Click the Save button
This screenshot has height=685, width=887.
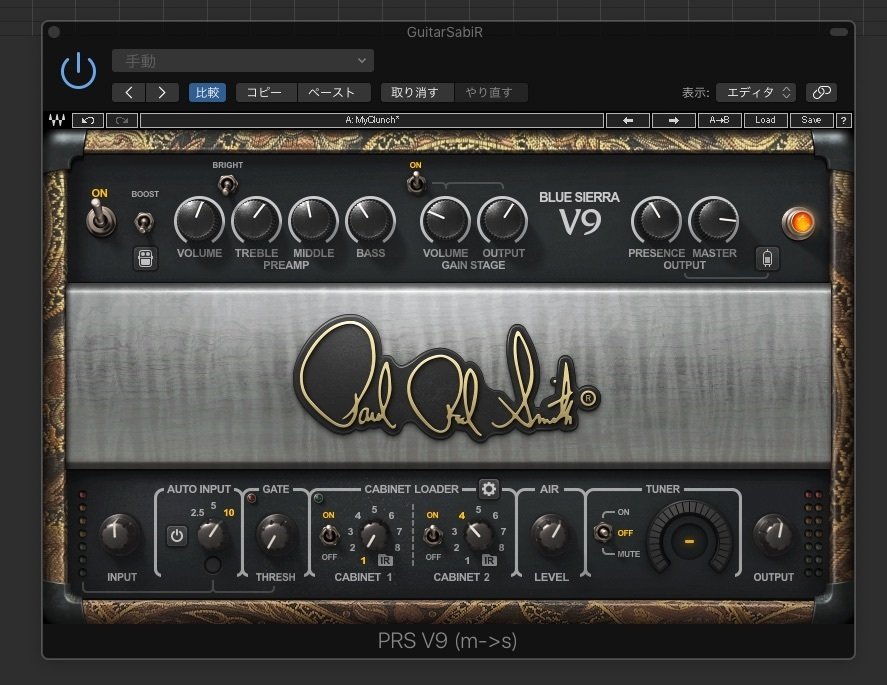click(811, 120)
